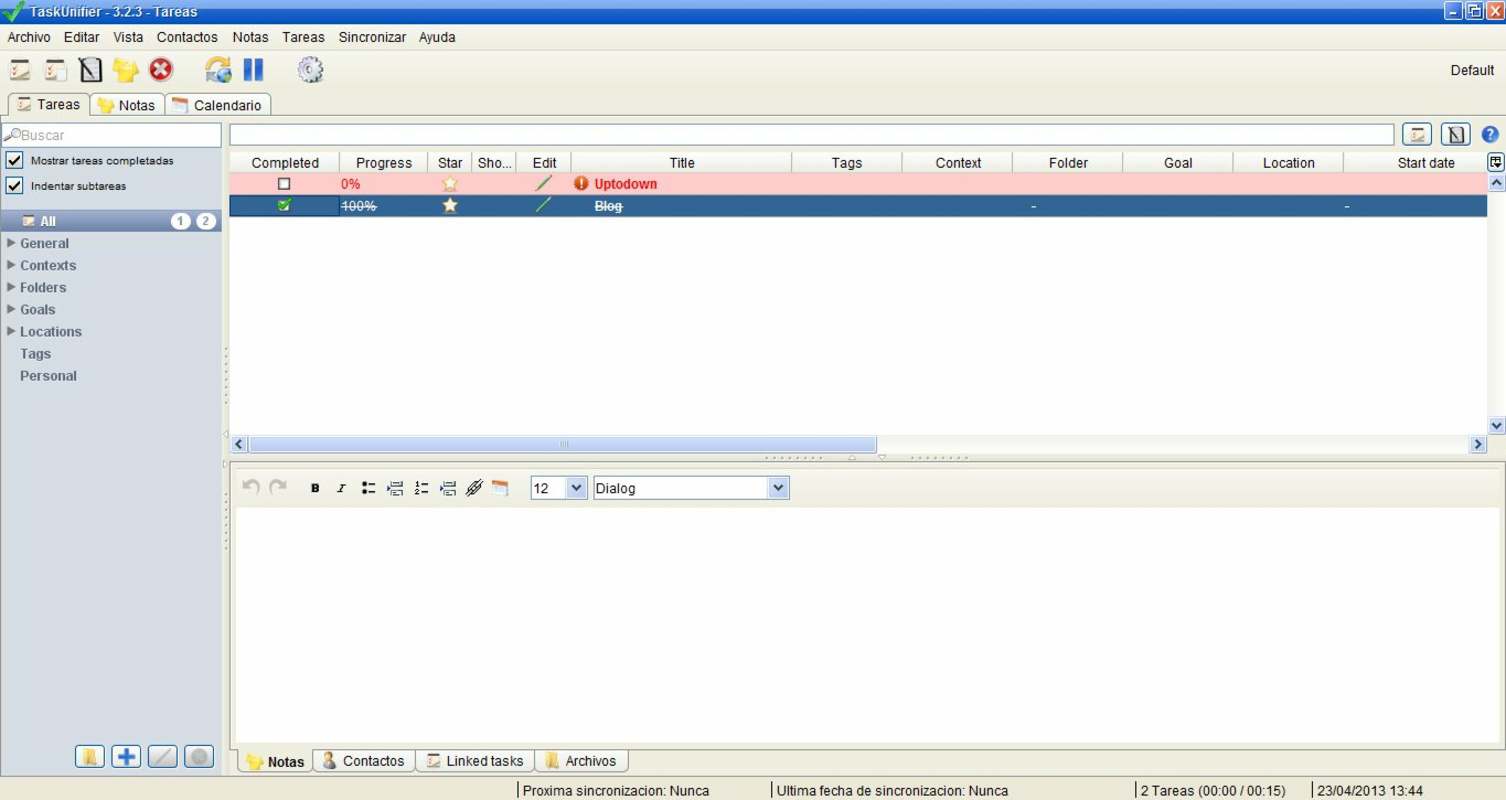Select the Add Task toolbar icon

click(x=20, y=69)
